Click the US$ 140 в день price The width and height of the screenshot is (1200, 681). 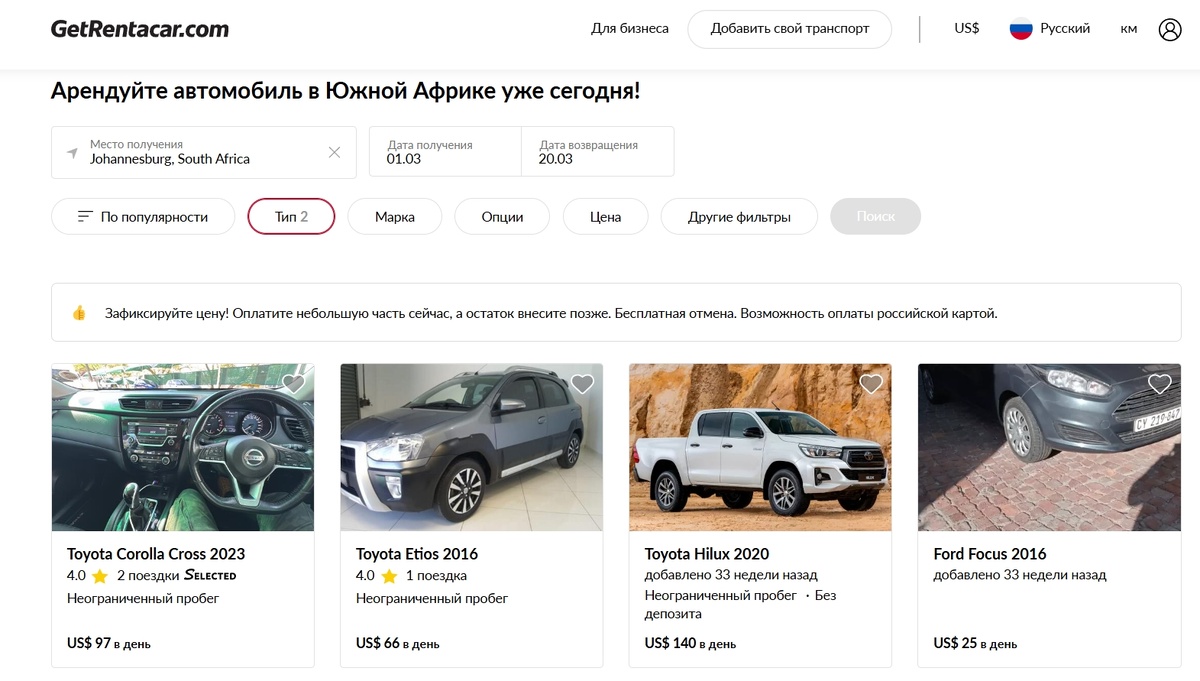pos(691,643)
